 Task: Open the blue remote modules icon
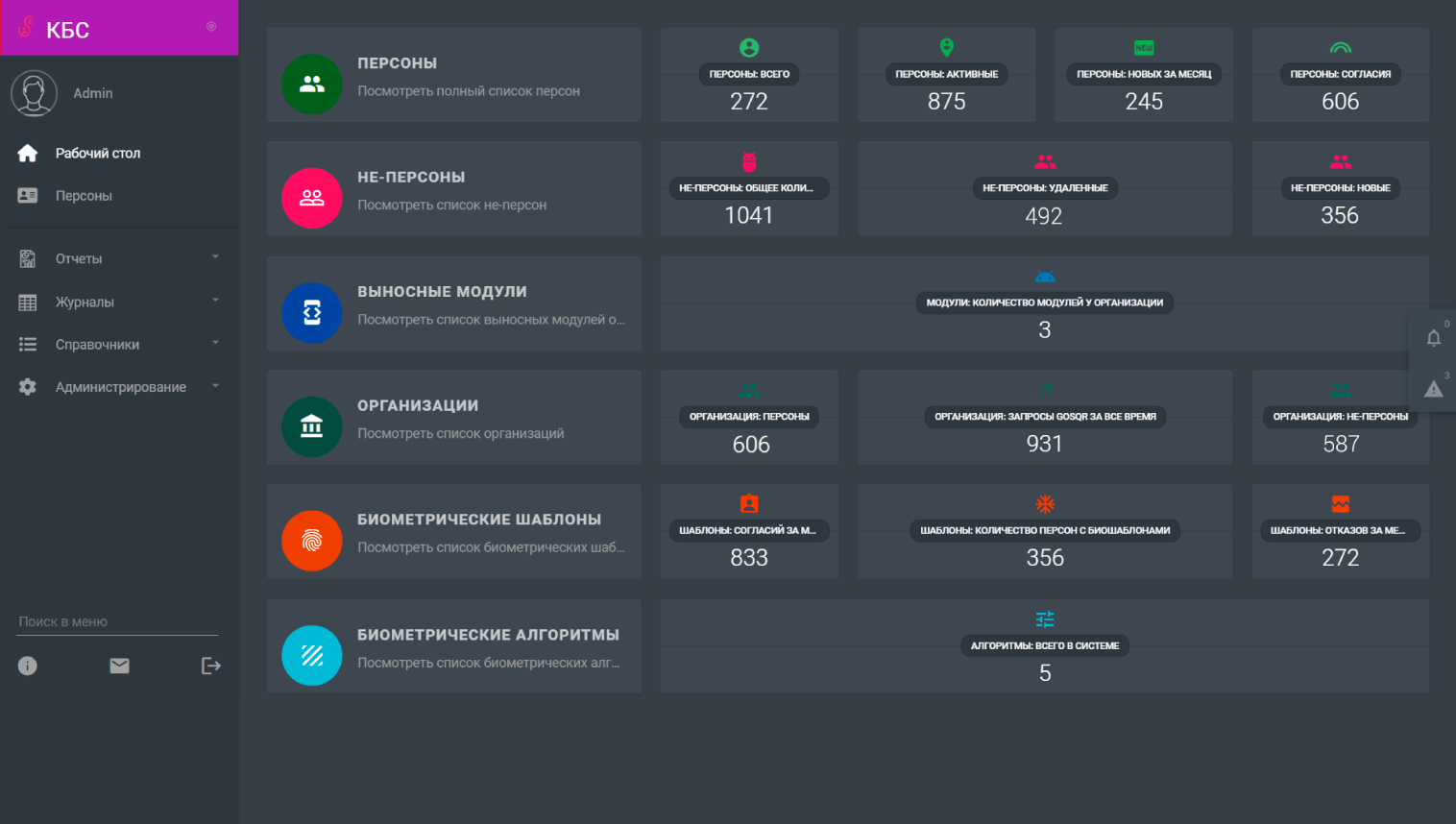click(311, 312)
